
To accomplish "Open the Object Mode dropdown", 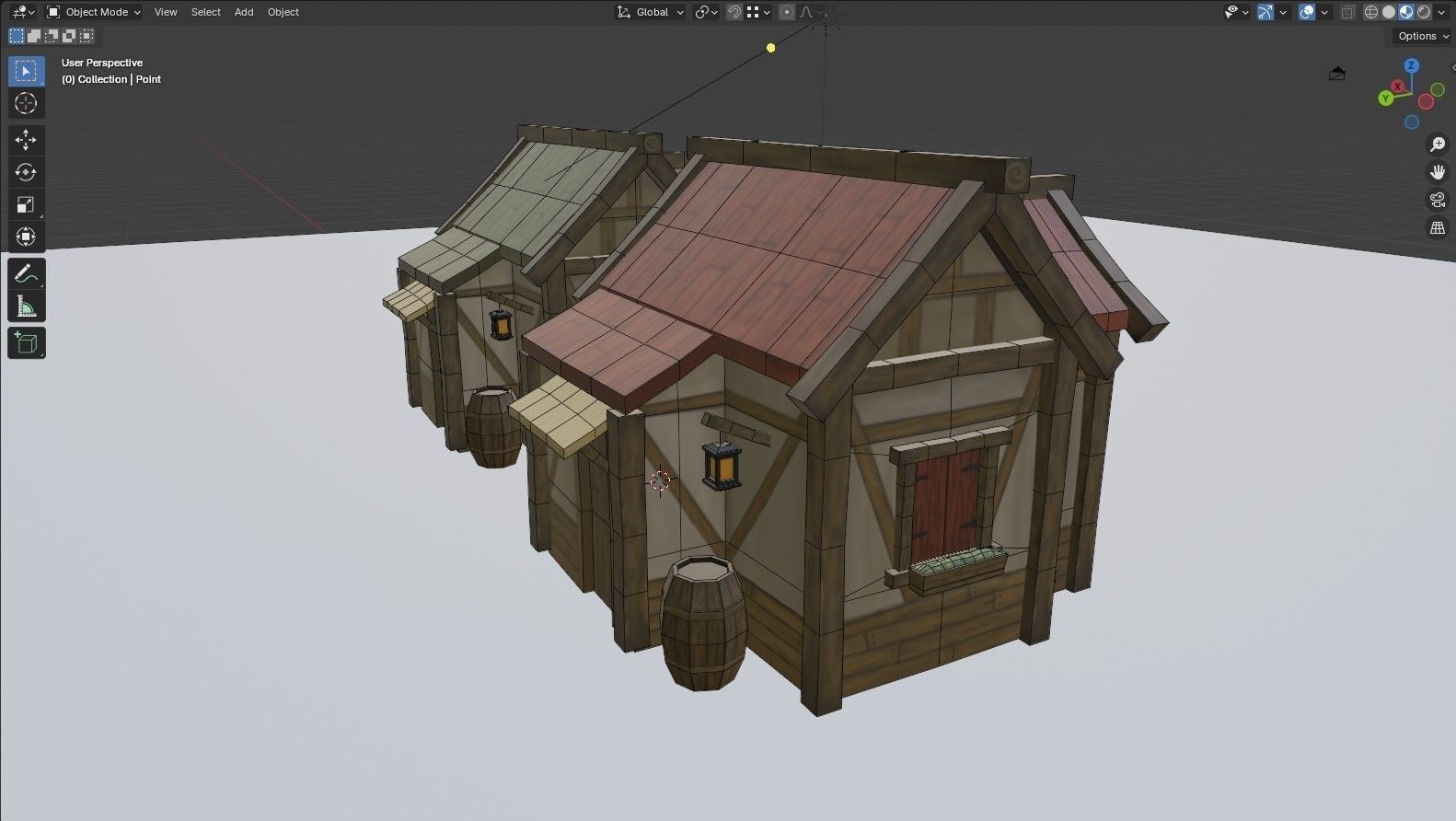I will coord(94,12).
